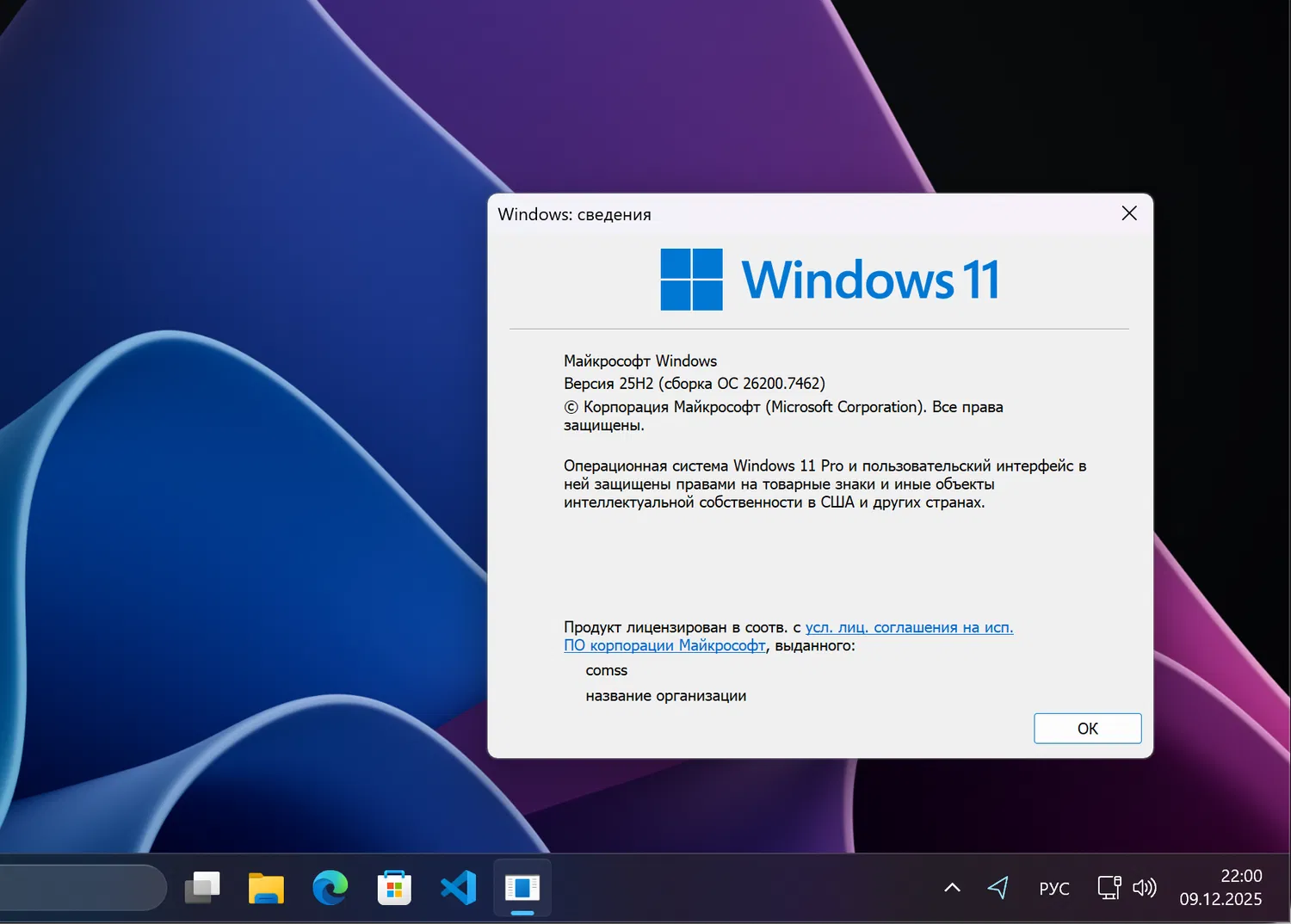1291x924 pixels.
Task: Launch Microsoft Store from the taskbar
Action: pyautogui.click(x=394, y=887)
